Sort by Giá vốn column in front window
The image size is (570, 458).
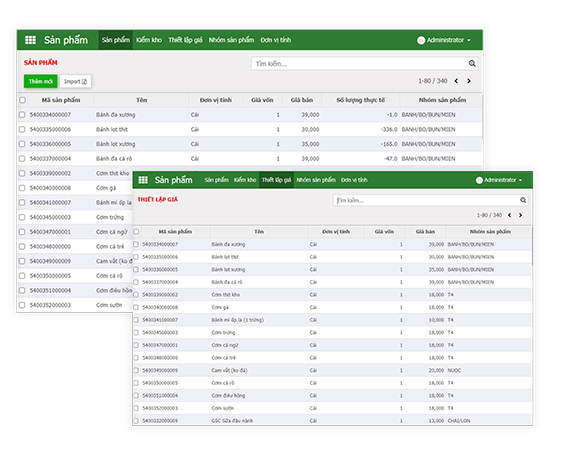384,232
